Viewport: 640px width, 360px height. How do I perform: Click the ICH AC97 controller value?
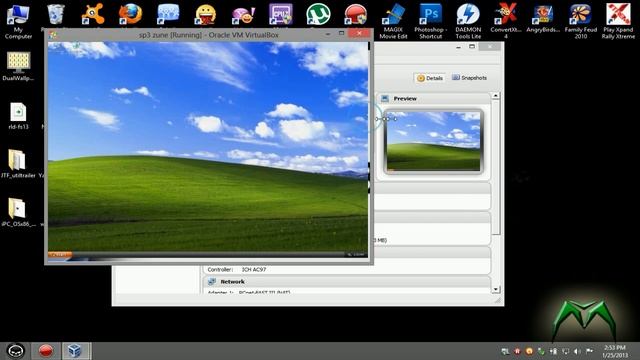[254, 269]
